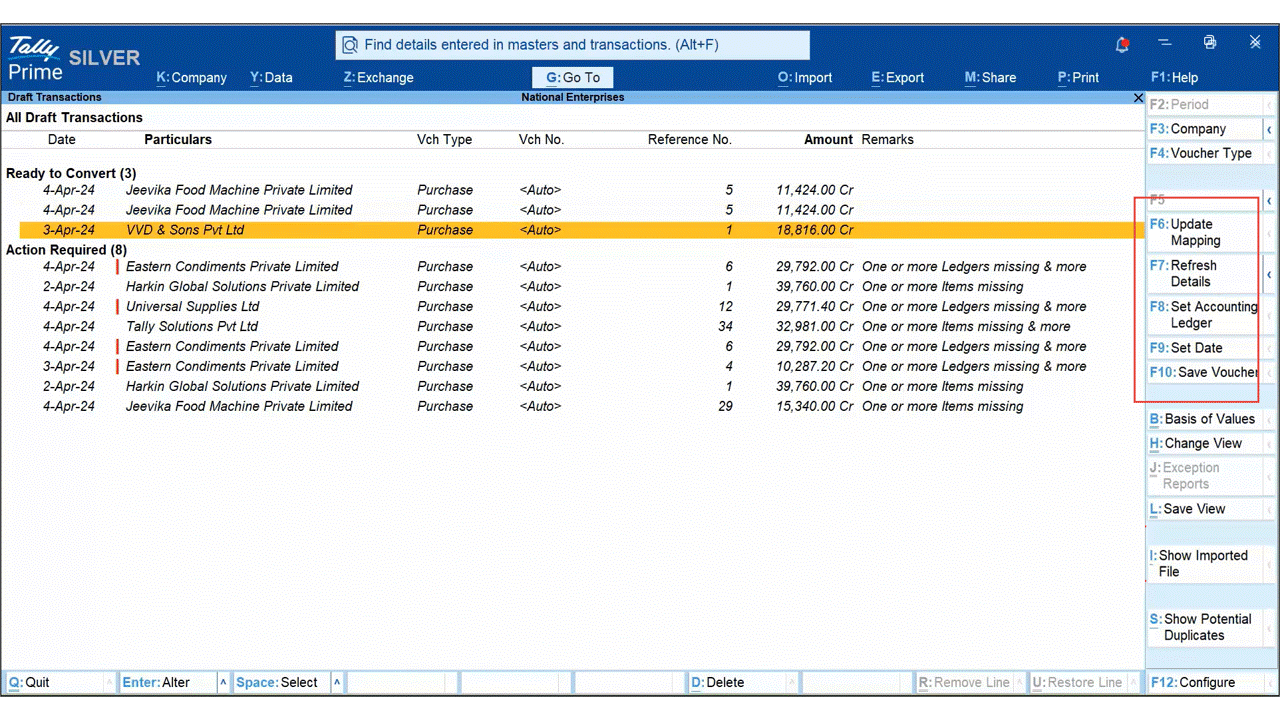Viewport: 1280px width, 720px height.
Task: Click the restore window icon in title bar
Action: [x=1210, y=42]
